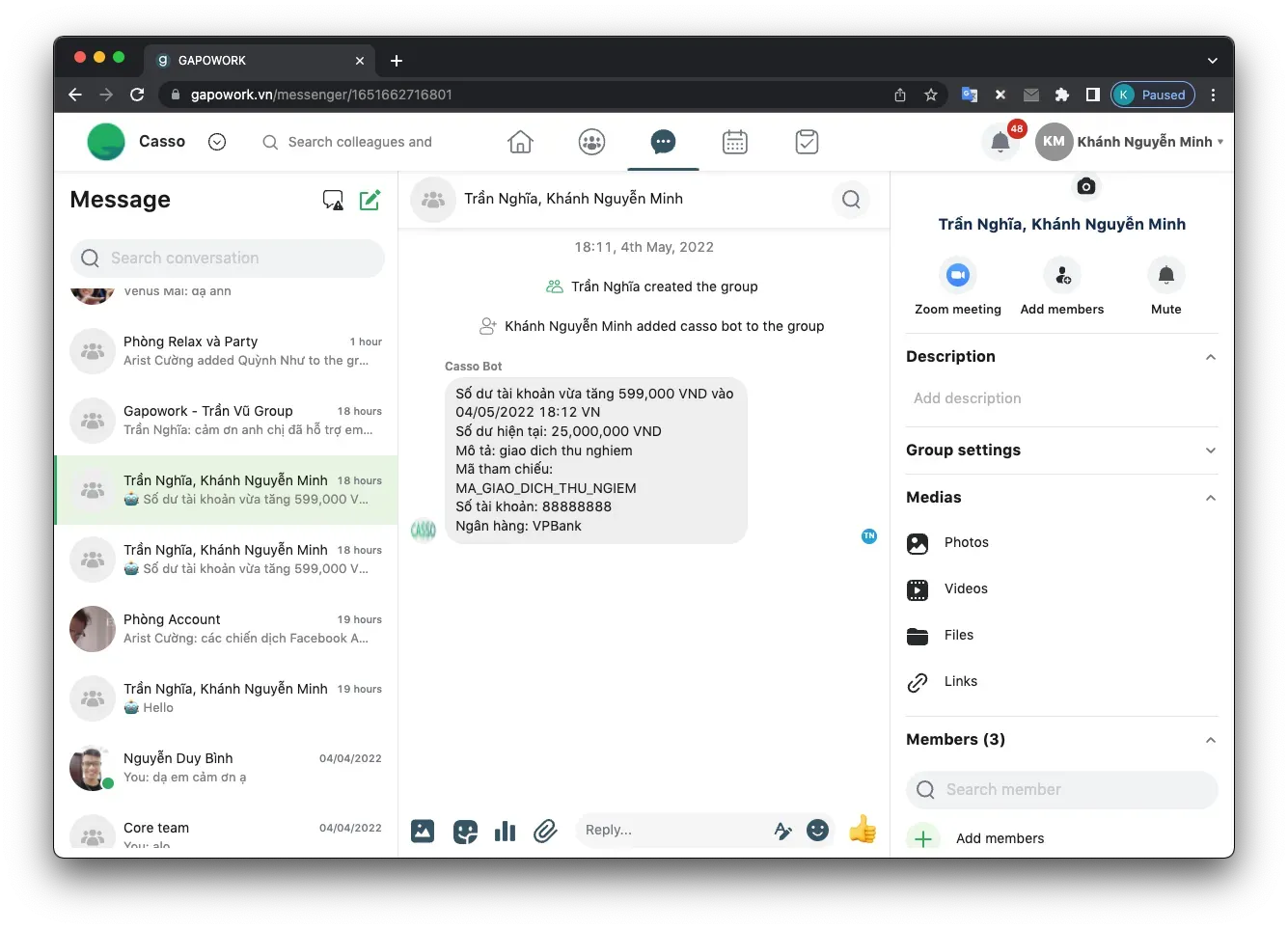
Task: Open the Core team conversation
Action: coord(227,832)
